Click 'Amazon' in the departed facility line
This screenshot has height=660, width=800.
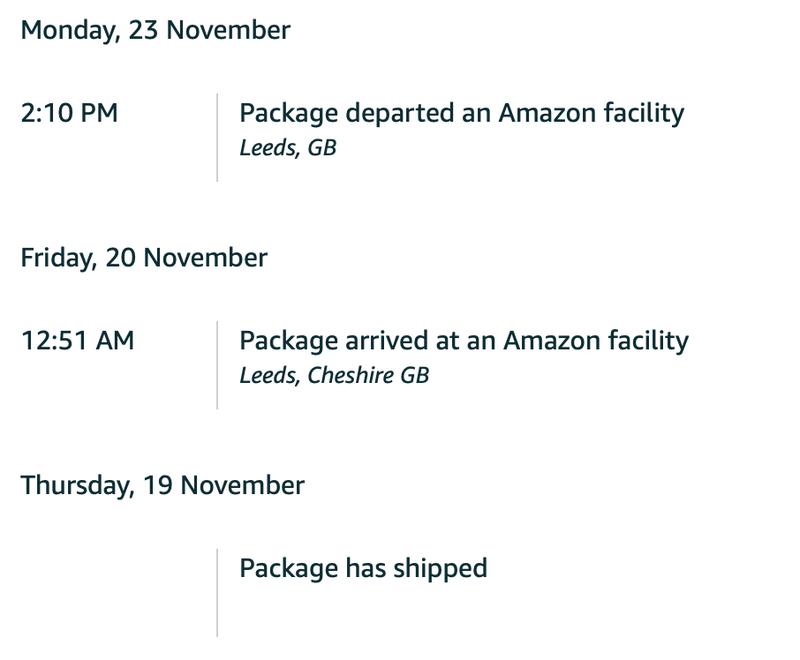(546, 113)
